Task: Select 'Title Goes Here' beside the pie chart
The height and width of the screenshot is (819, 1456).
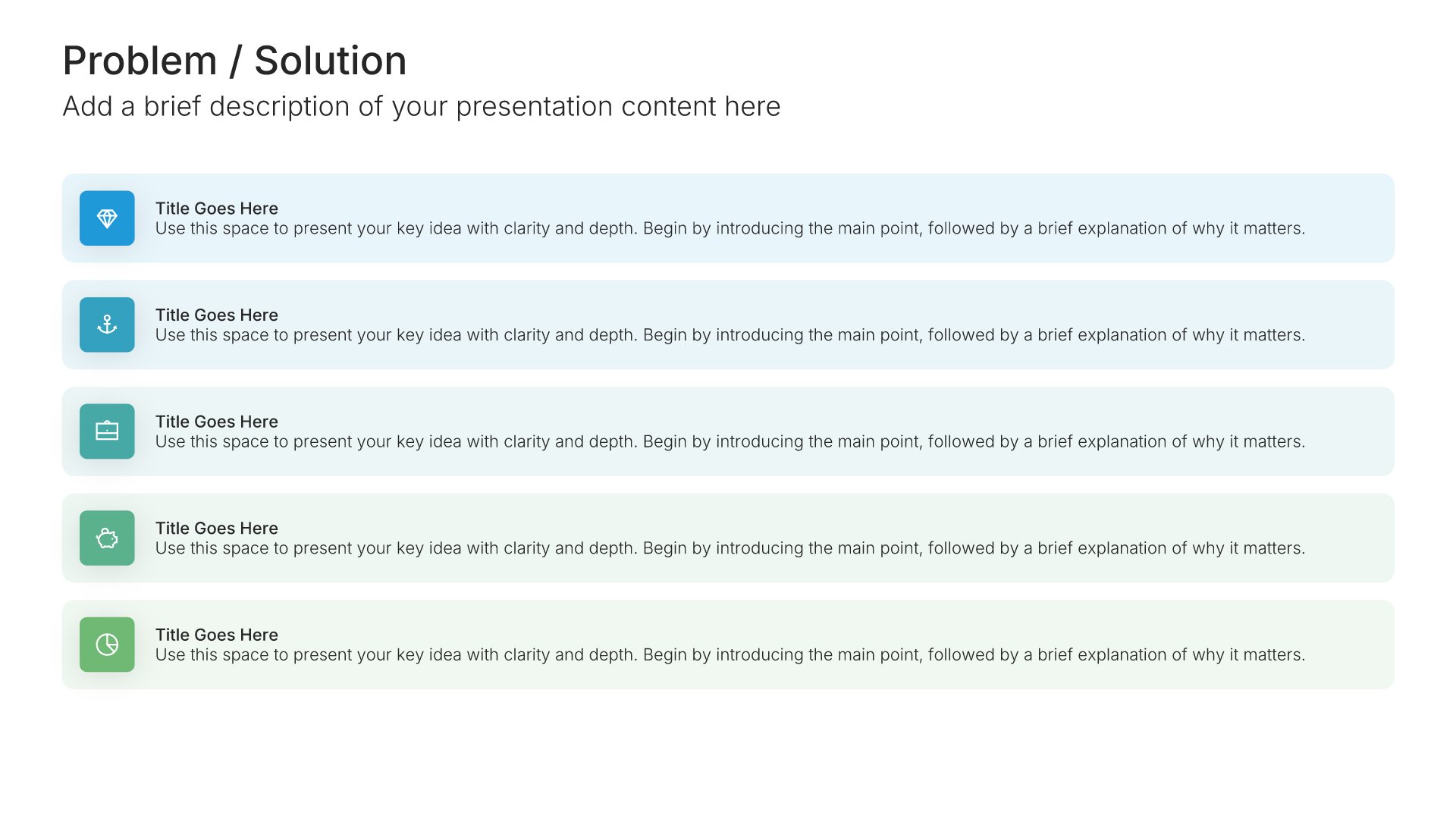Action: pos(217,635)
